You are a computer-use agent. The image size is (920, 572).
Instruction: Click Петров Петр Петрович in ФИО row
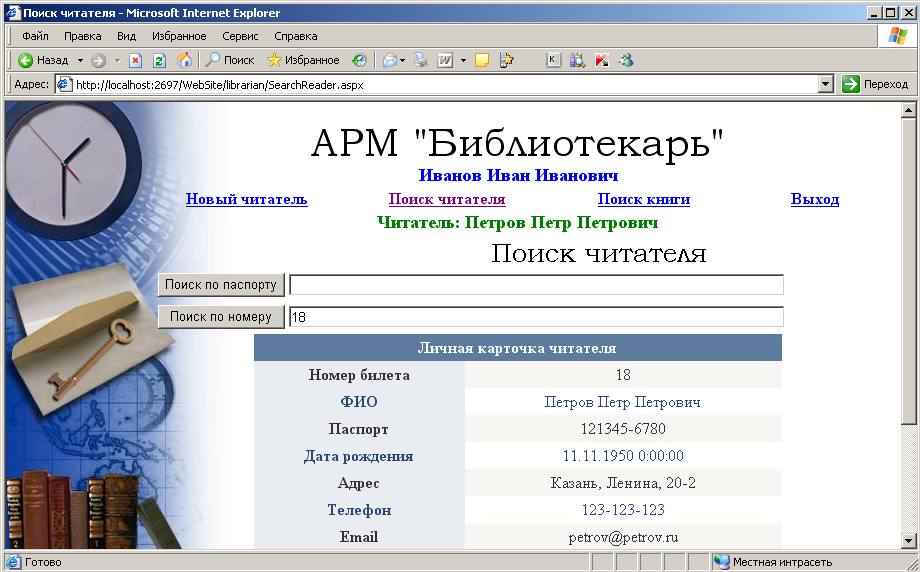click(623, 402)
